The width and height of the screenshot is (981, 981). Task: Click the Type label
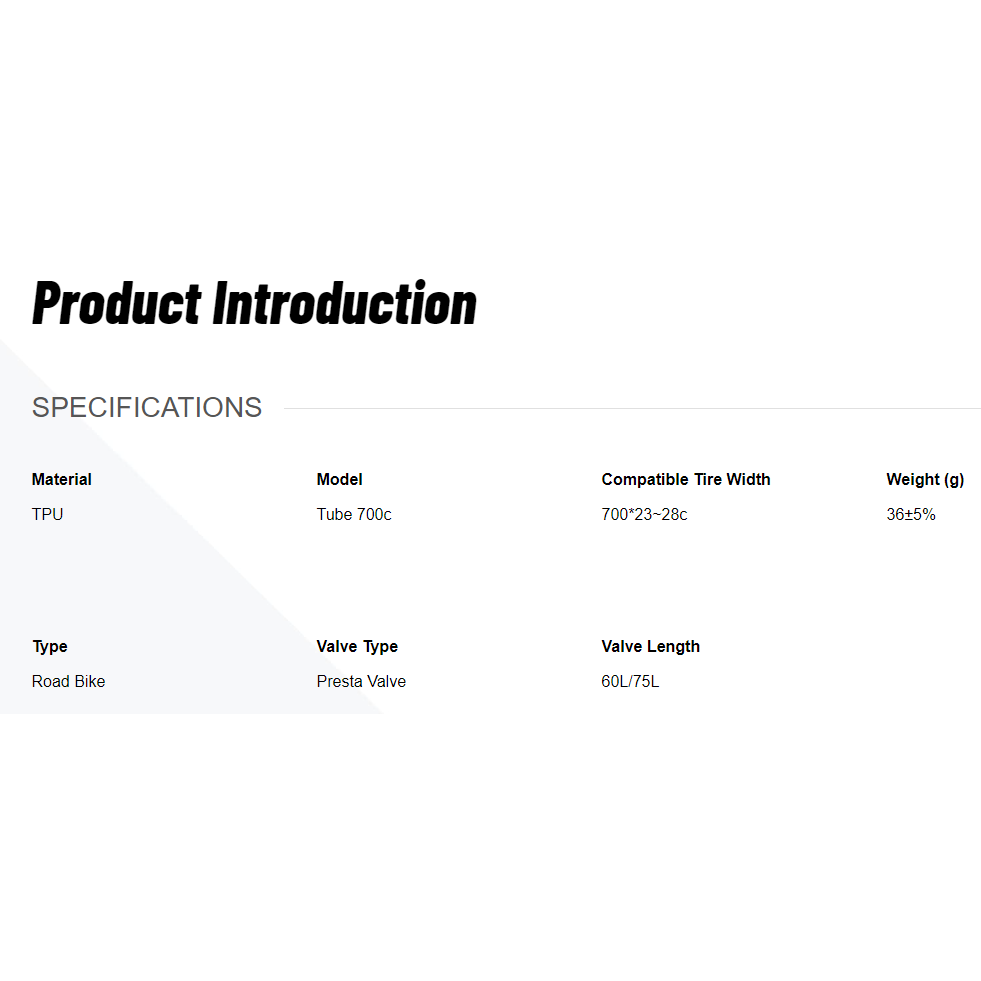50,647
